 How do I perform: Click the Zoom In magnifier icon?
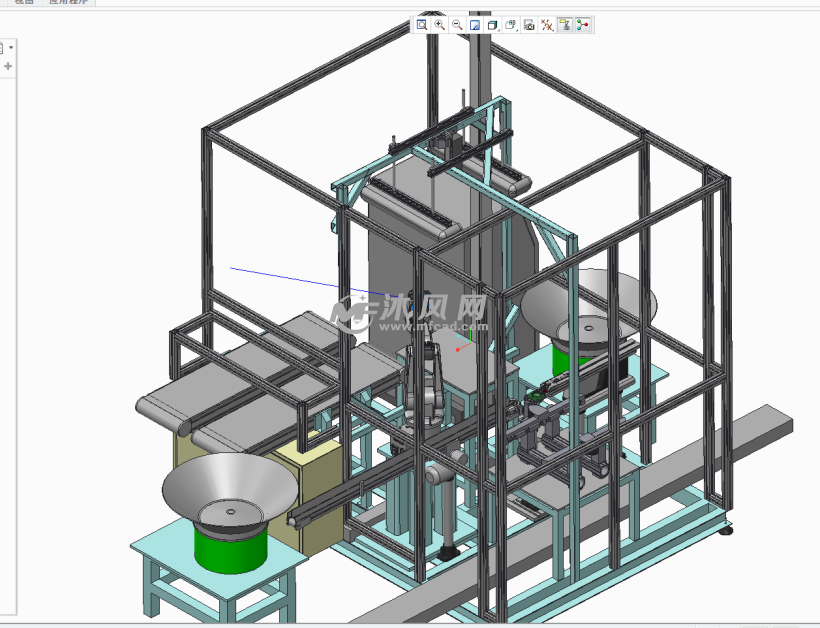pos(439,24)
